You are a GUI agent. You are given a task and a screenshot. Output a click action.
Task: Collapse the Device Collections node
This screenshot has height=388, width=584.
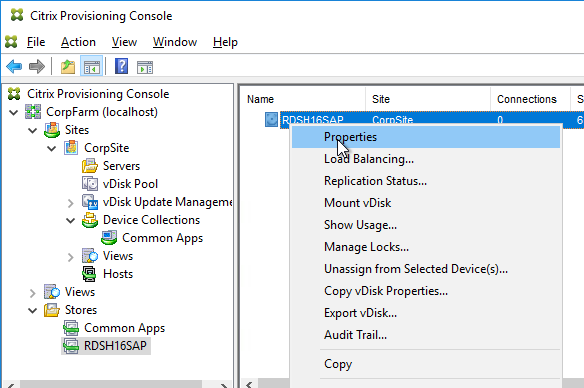[x=71, y=220]
